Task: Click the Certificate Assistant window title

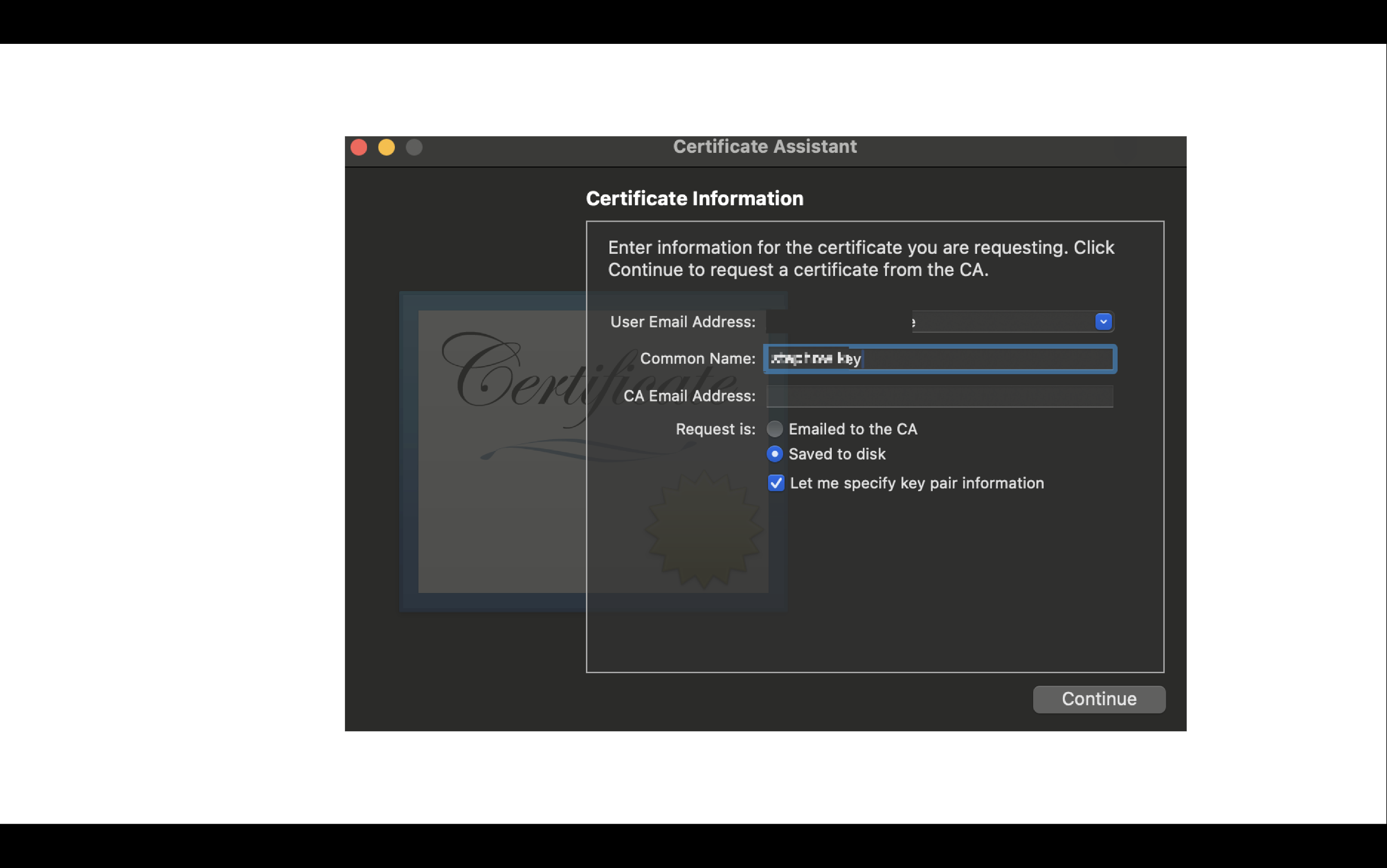Action: pyautogui.click(x=765, y=147)
